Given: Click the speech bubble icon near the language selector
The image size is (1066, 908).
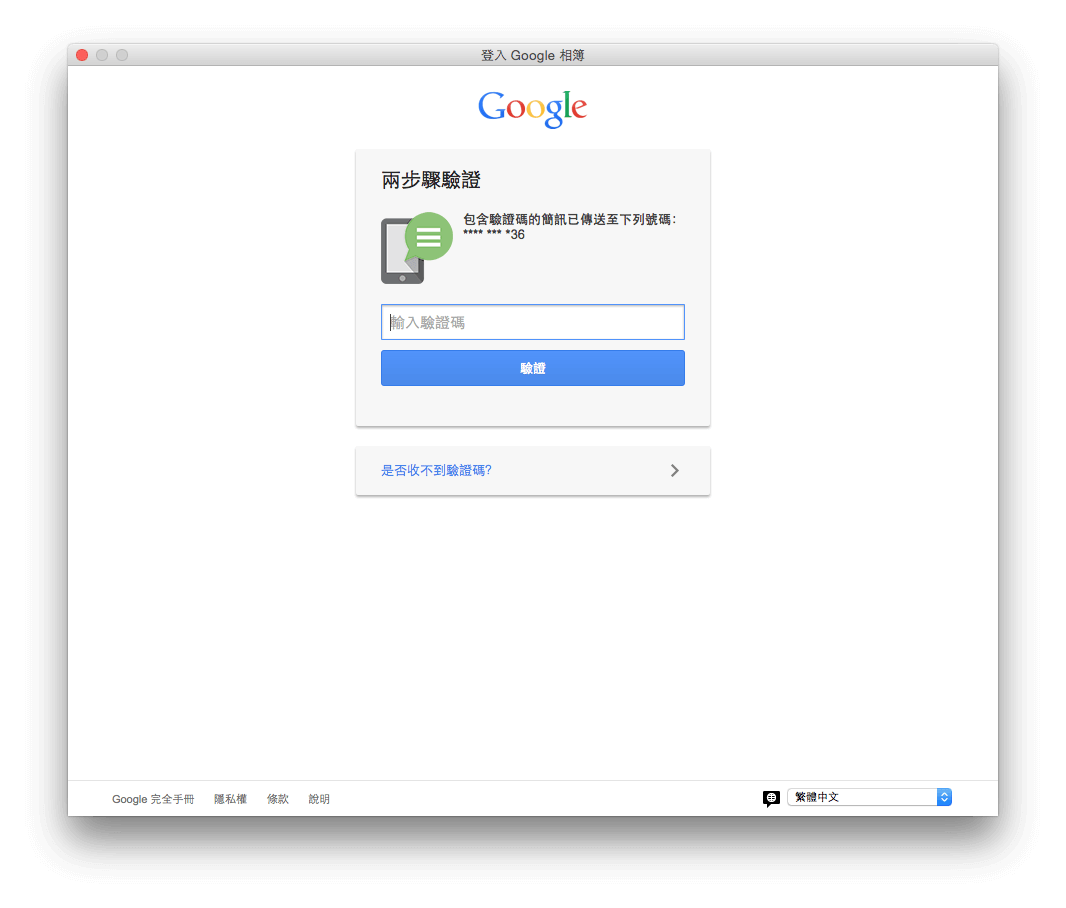Looking at the screenshot, I should click(771, 798).
